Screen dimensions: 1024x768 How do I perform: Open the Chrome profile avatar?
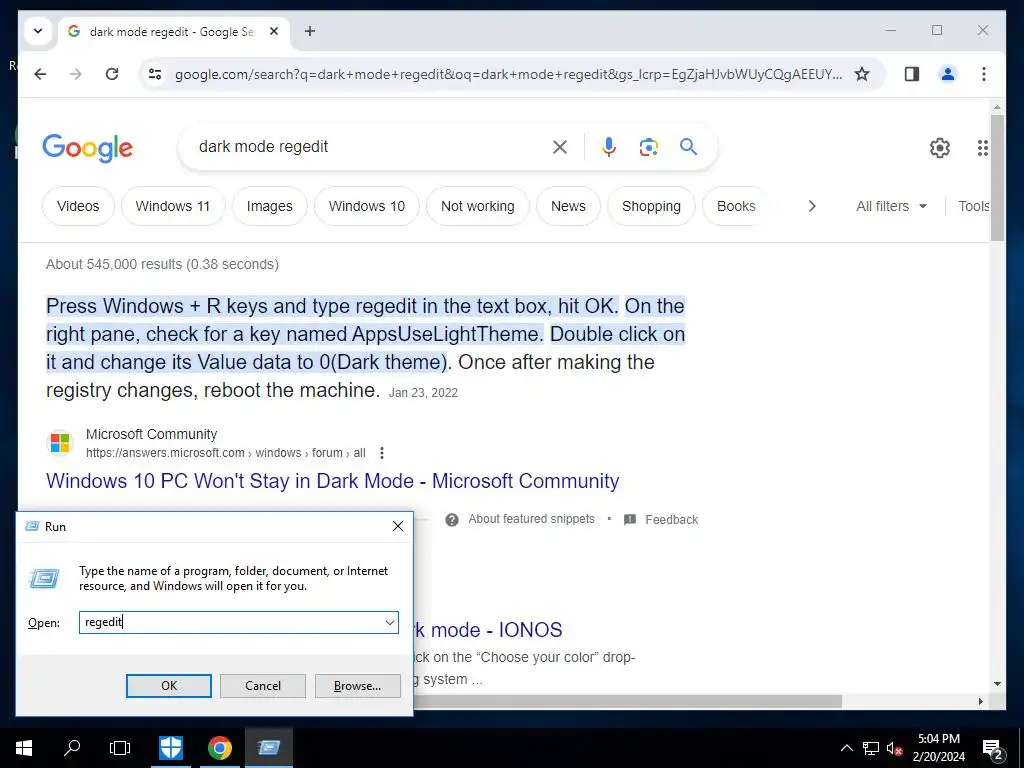948,74
